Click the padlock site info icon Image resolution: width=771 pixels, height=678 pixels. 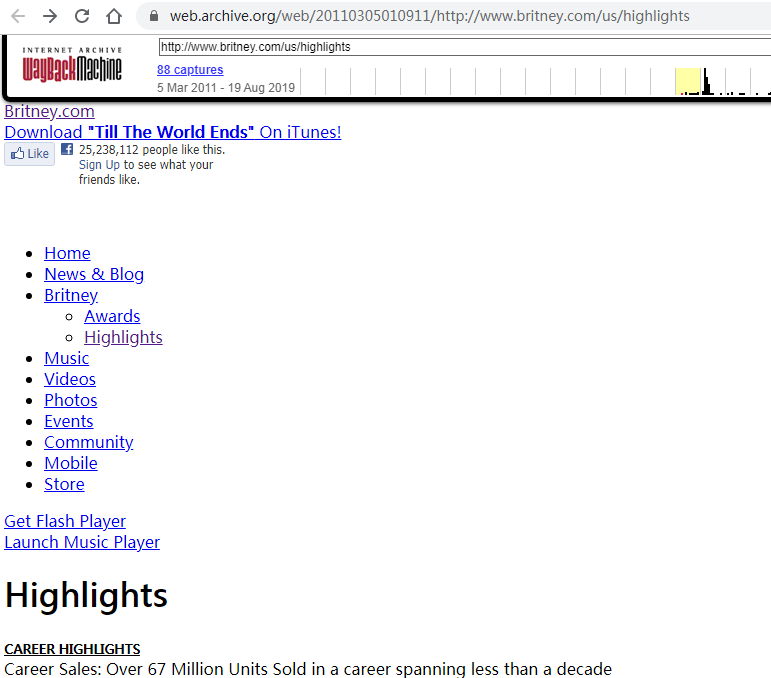(x=154, y=16)
